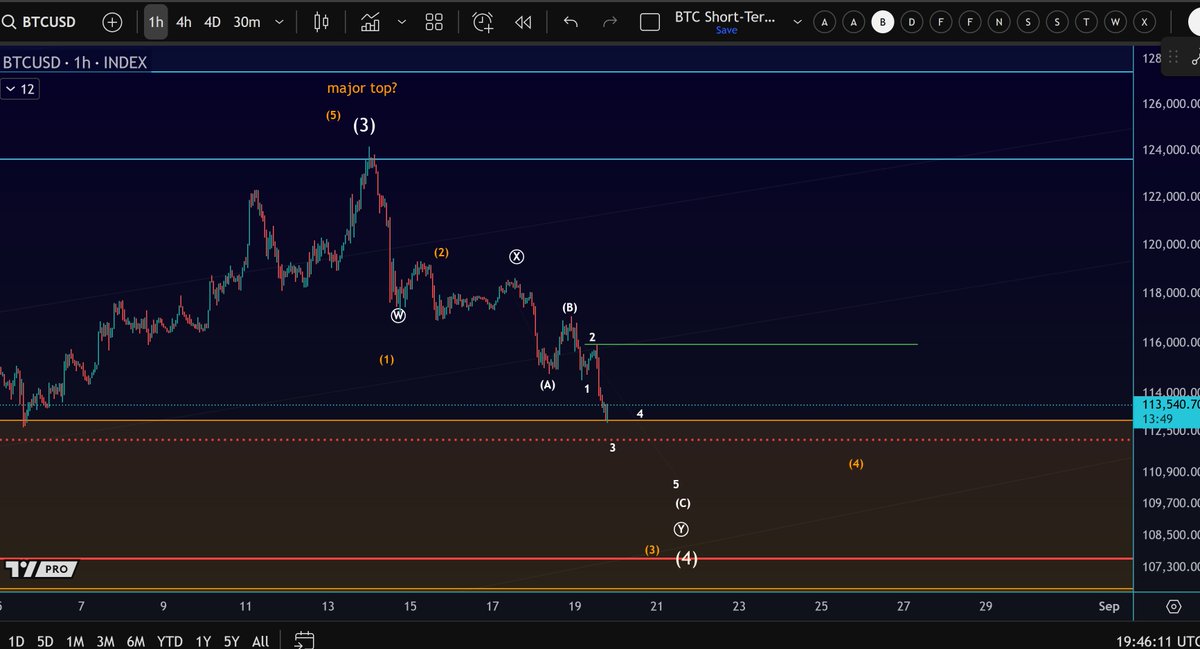Select the orange (5) wave label
Viewport: 1200px width, 649px height.
click(333, 115)
